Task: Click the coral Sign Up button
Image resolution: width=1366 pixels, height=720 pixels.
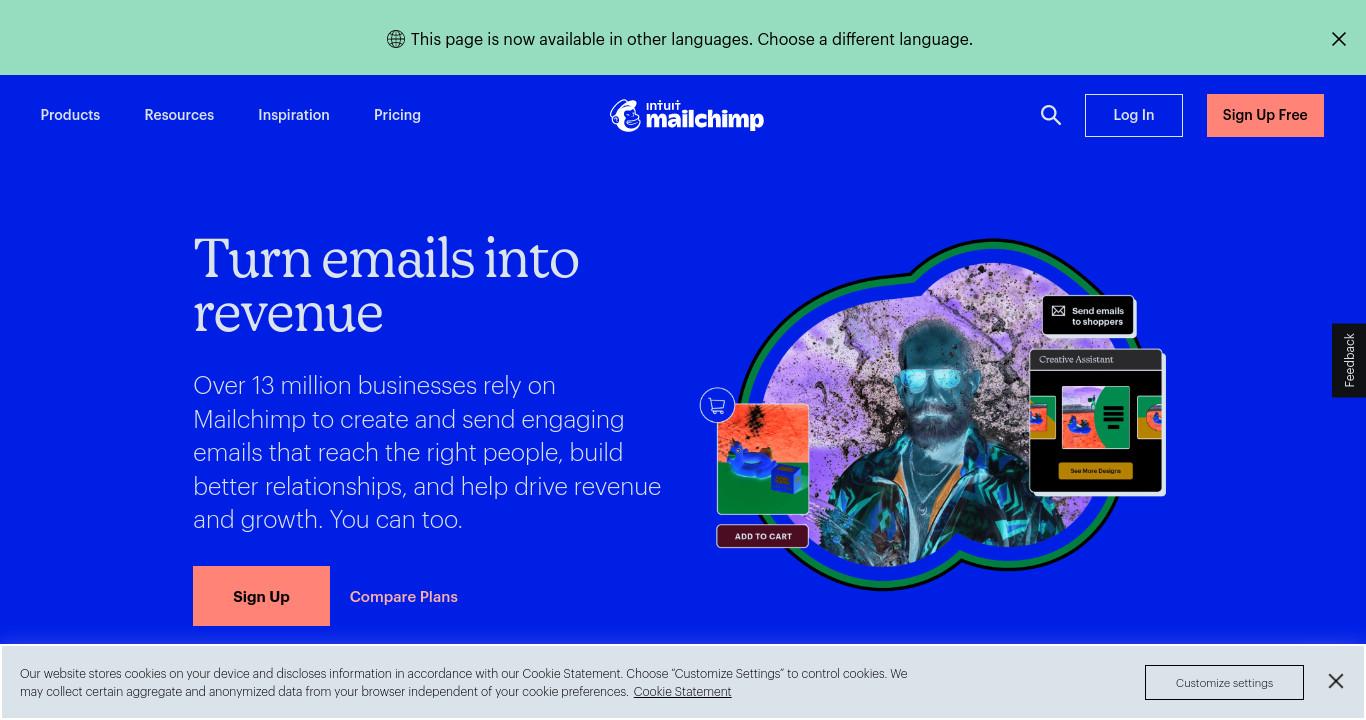Action: pyautogui.click(x=261, y=596)
